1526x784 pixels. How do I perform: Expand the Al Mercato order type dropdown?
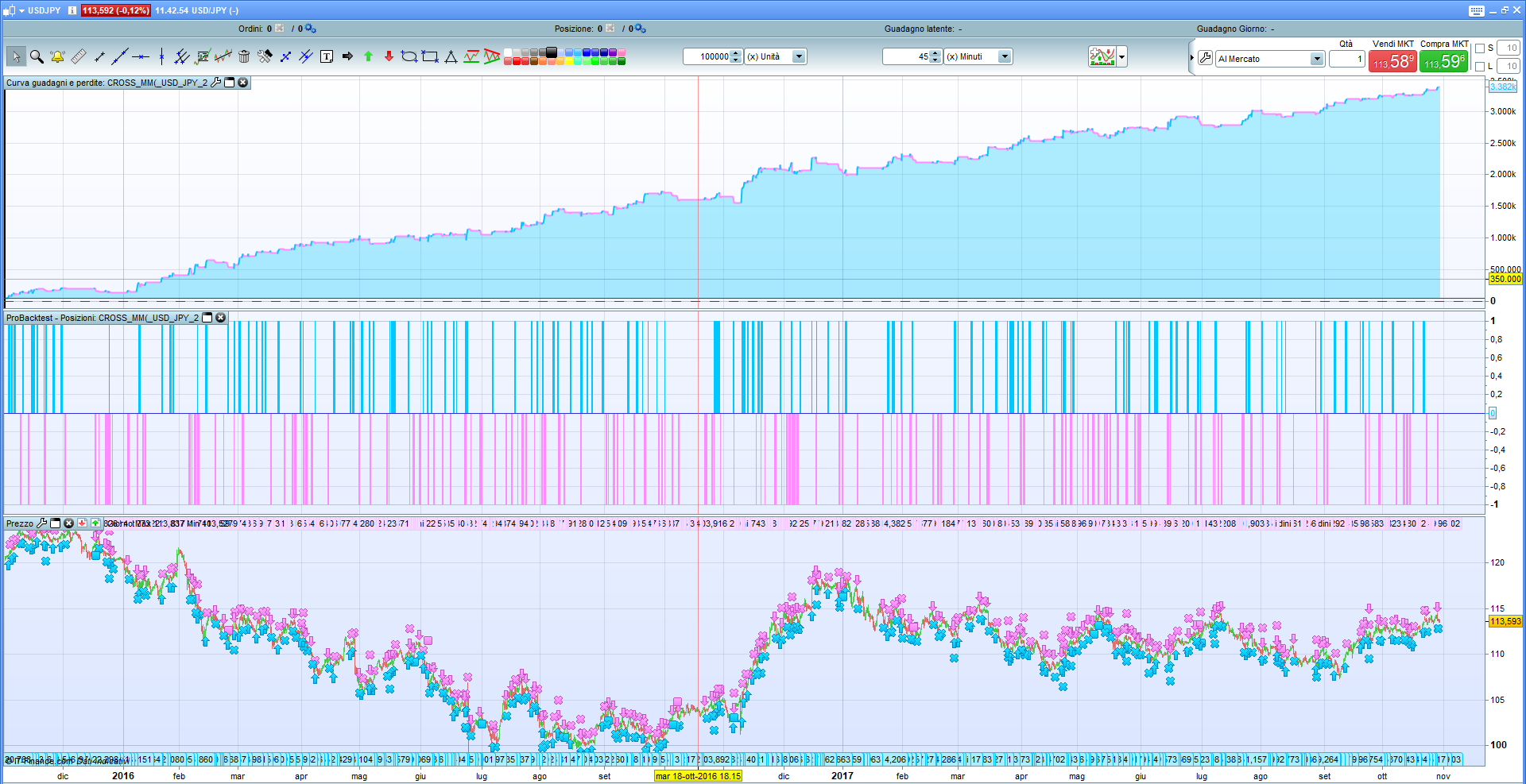coord(1316,59)
